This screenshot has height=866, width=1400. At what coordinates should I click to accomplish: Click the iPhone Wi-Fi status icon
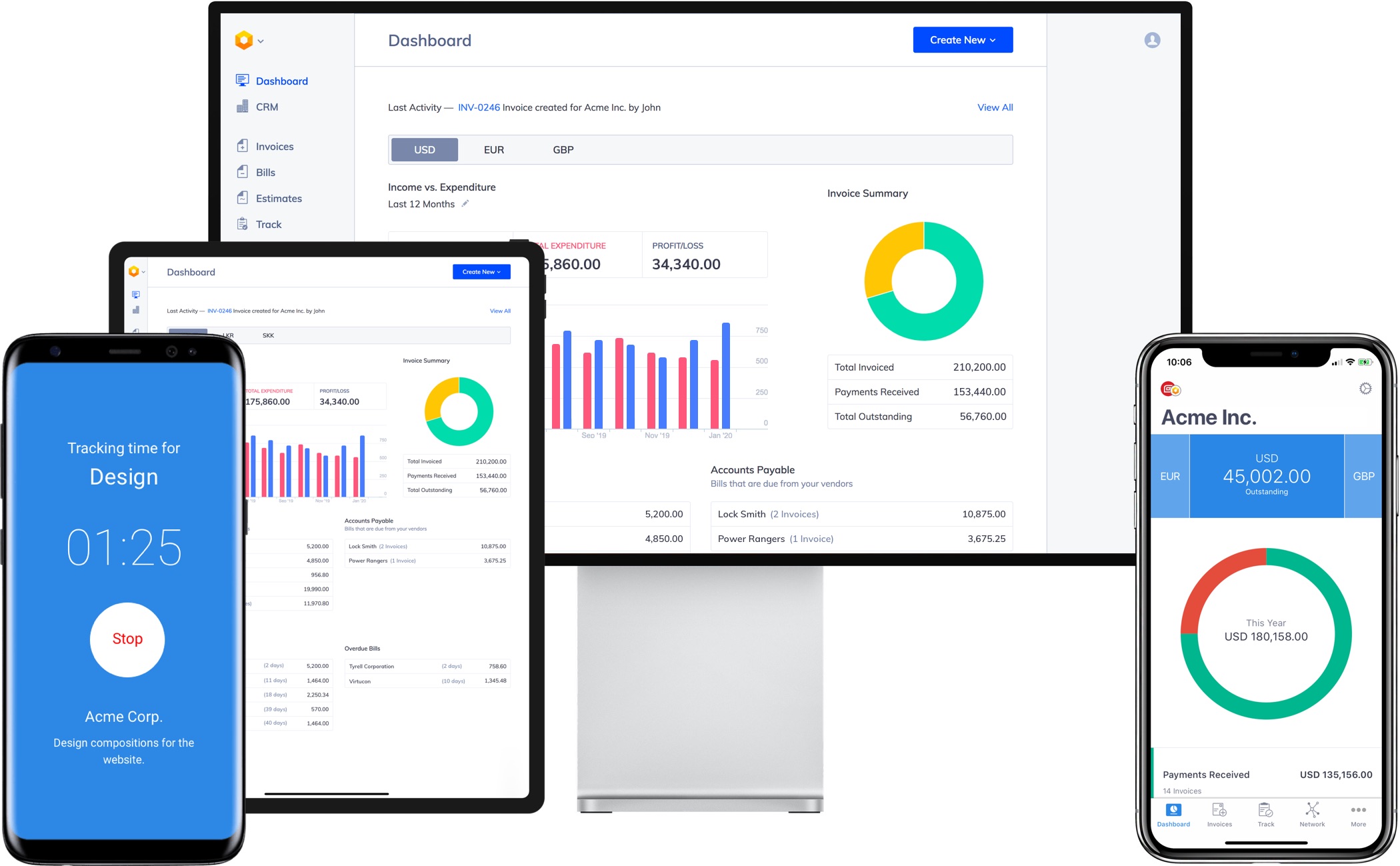click(x=1350, y=362)
